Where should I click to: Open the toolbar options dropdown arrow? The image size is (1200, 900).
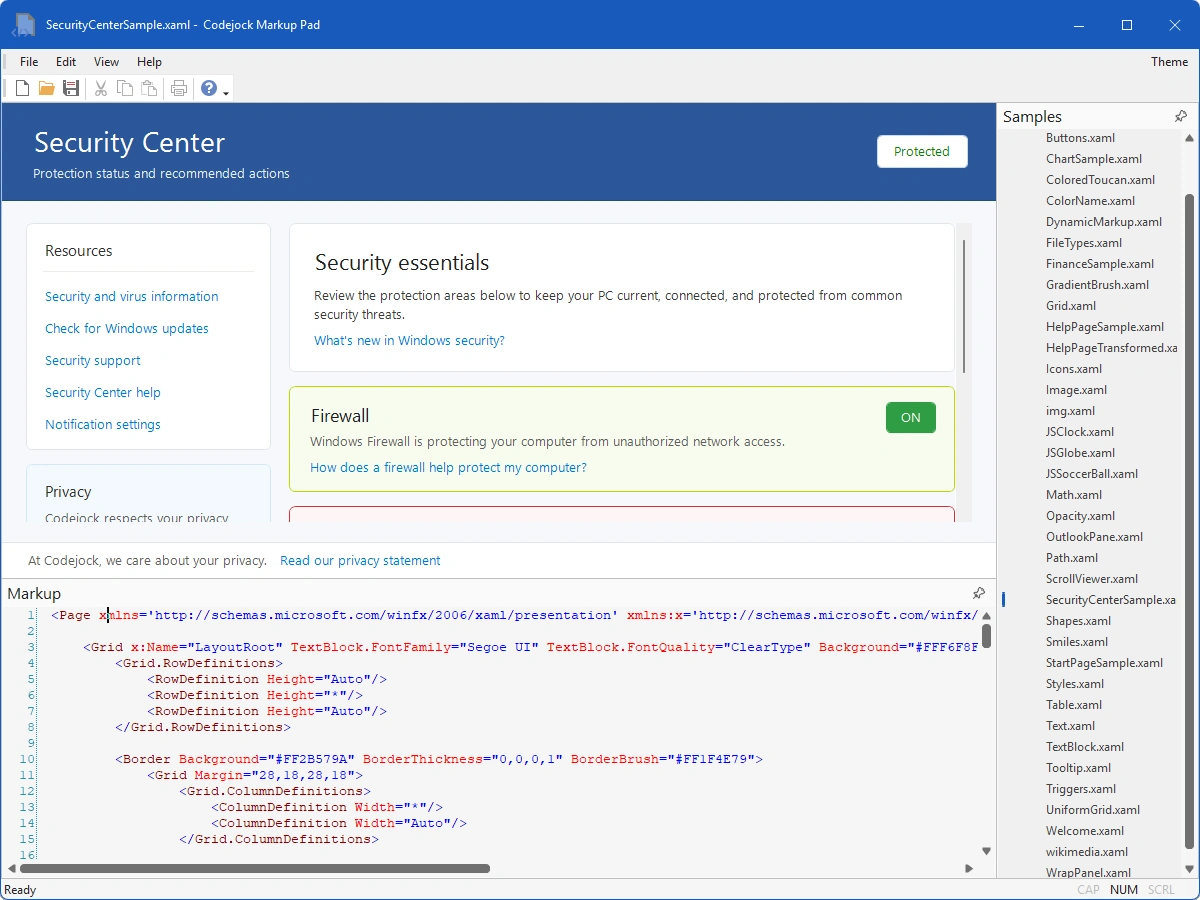click(x=226, y=94)
